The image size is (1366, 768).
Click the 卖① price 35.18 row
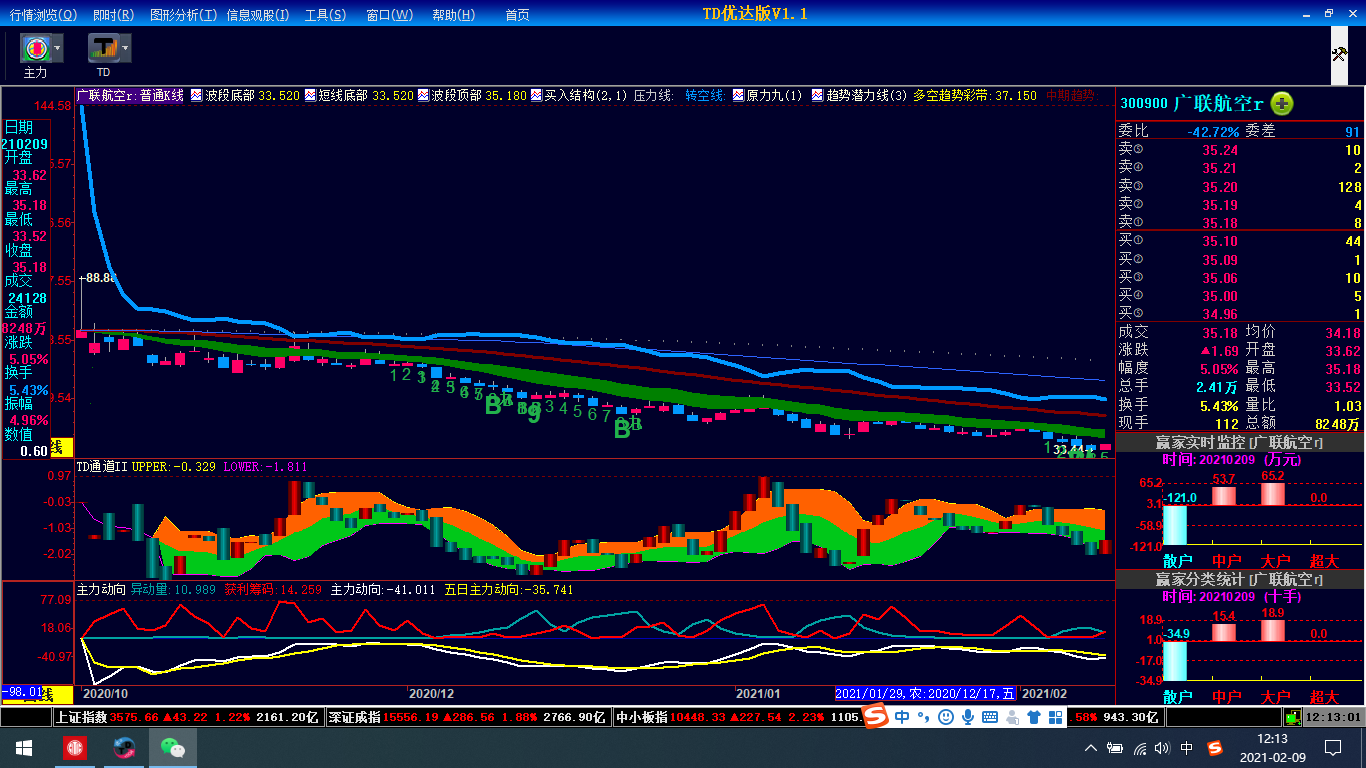pos(1240,223)
